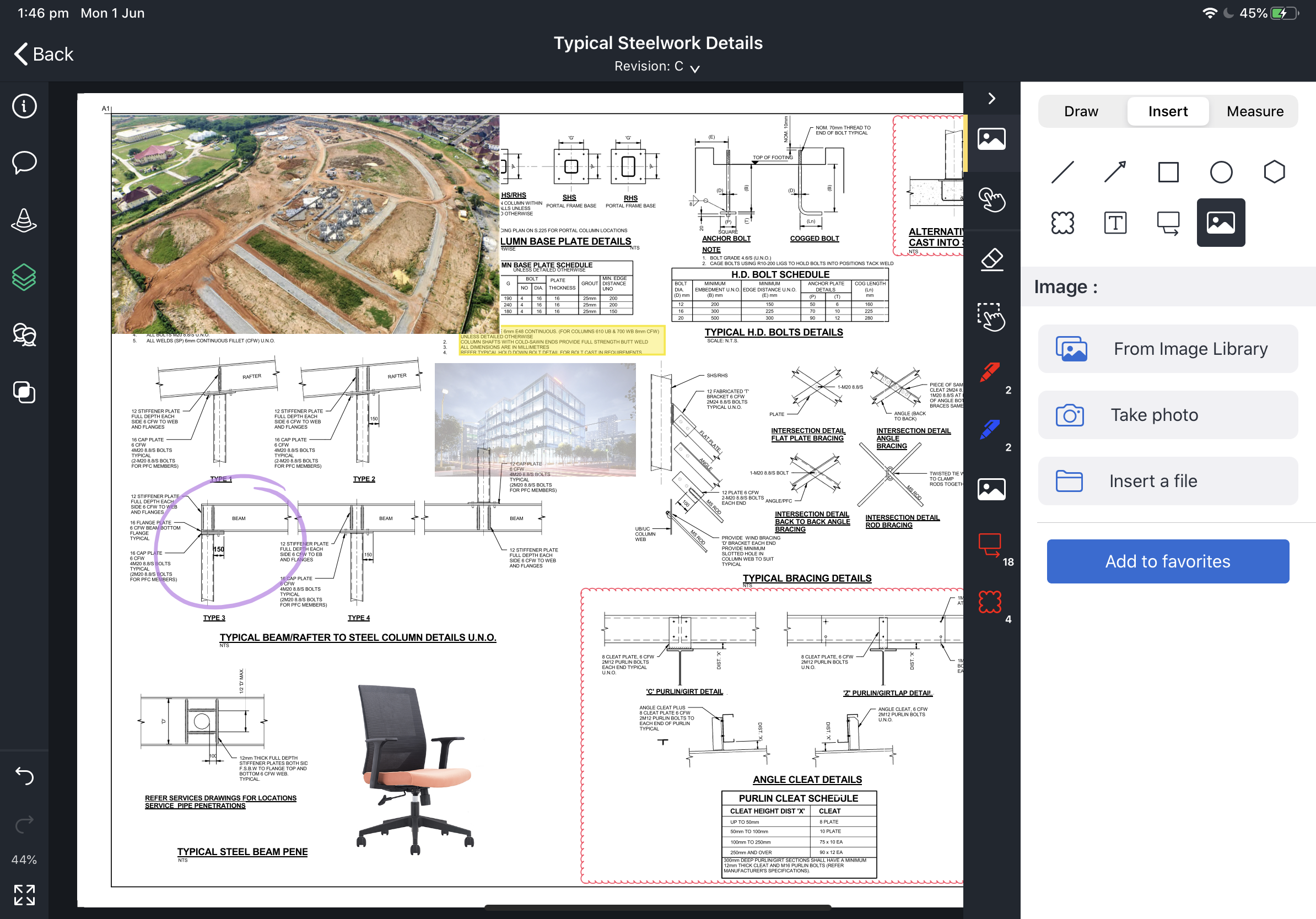This screenshot has height=919, width=1316.
Task: Select the image tool in the vertical toolbar
Action: 991,139
